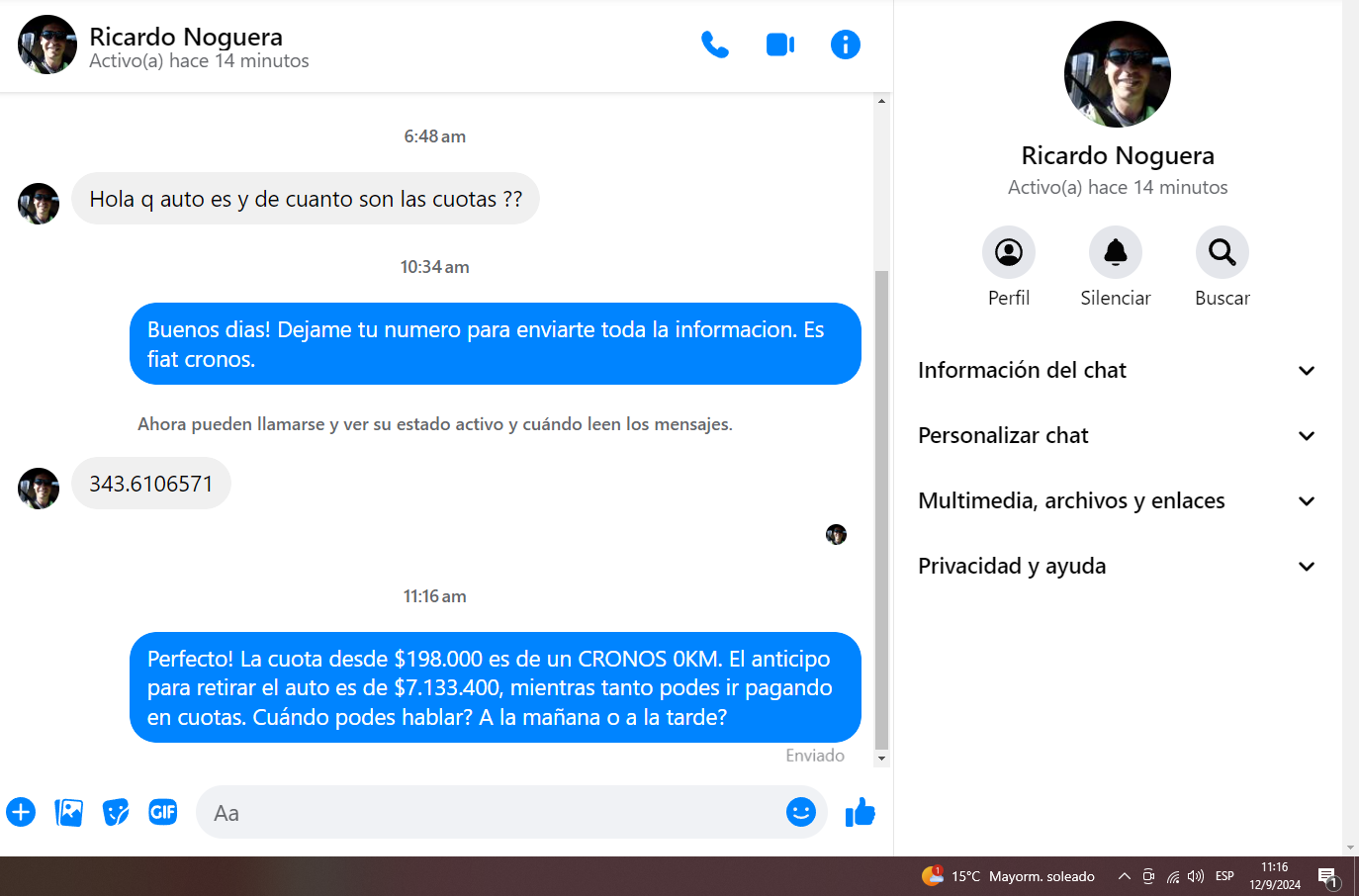Click the chat scrollbar down arrow
The width and height of the screenshot is (1359, 896).
(881, 759)
